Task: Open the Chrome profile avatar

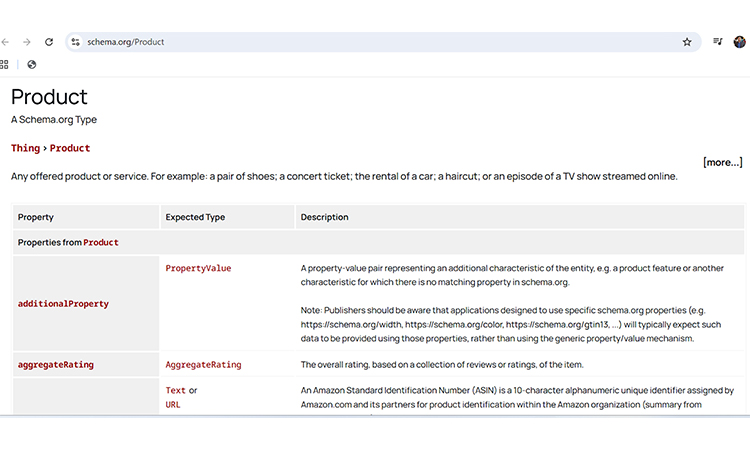Action: [x=740, y=42]
